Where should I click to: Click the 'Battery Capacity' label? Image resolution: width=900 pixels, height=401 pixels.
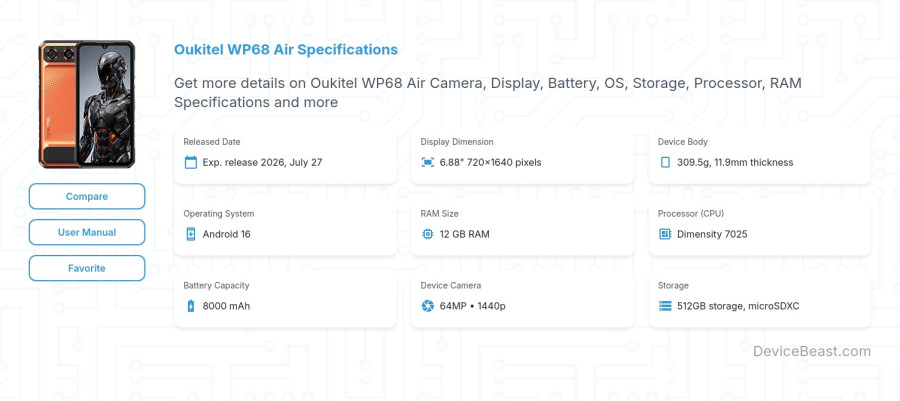[216, 285]
